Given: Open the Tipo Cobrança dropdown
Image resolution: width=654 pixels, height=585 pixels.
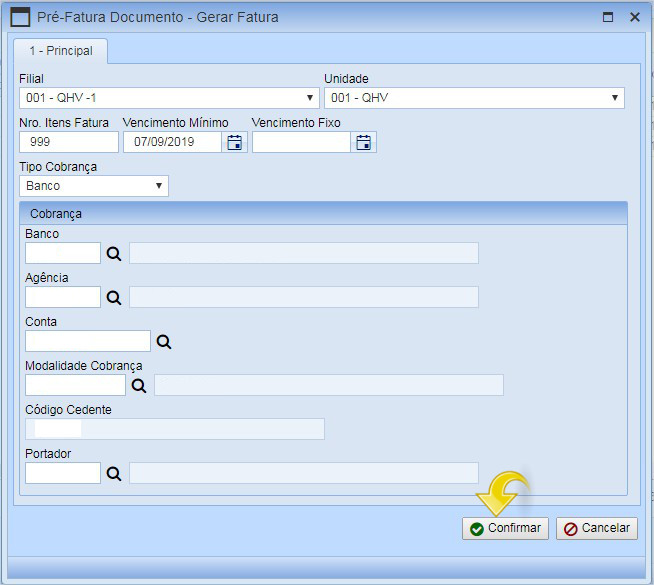Looking at the screenshot, I should tap(94, 186).
